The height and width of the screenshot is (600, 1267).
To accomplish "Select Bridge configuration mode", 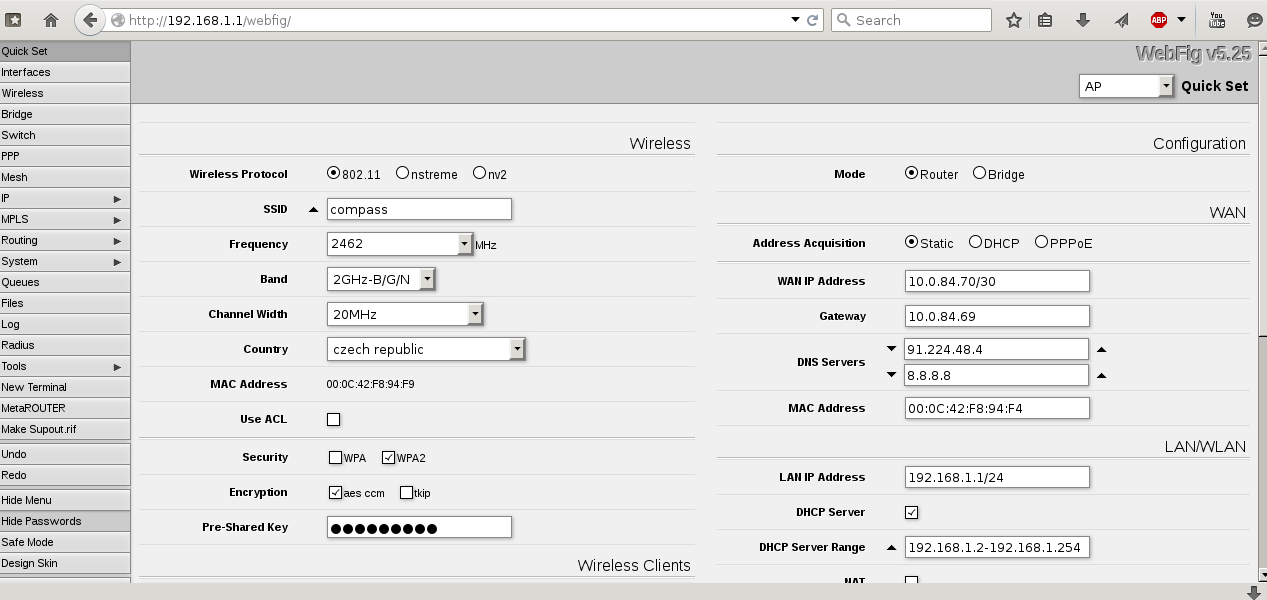I will [979, 173].
